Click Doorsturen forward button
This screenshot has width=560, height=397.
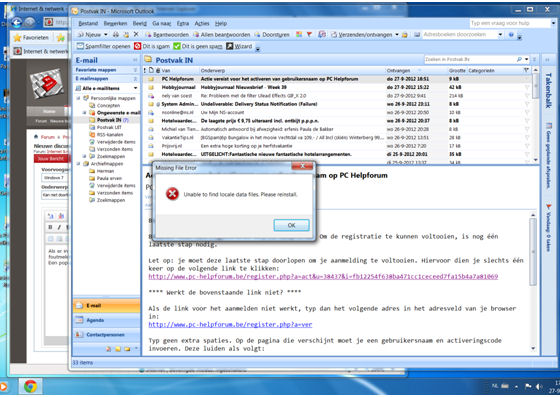pos(272,35)
